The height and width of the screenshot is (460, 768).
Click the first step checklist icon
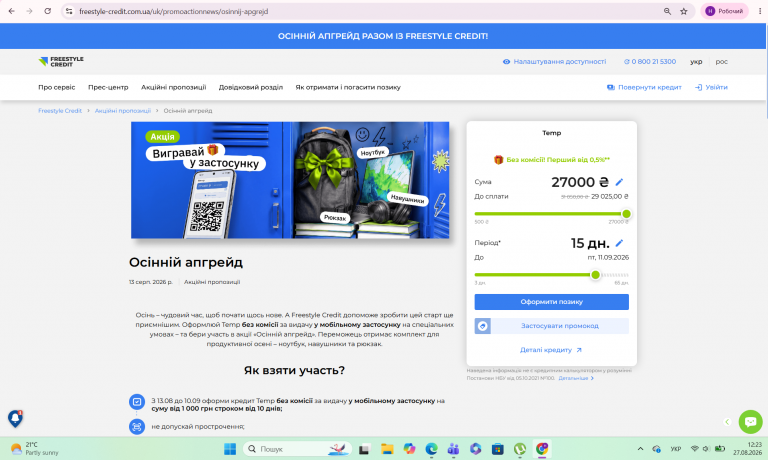(137, 402)
